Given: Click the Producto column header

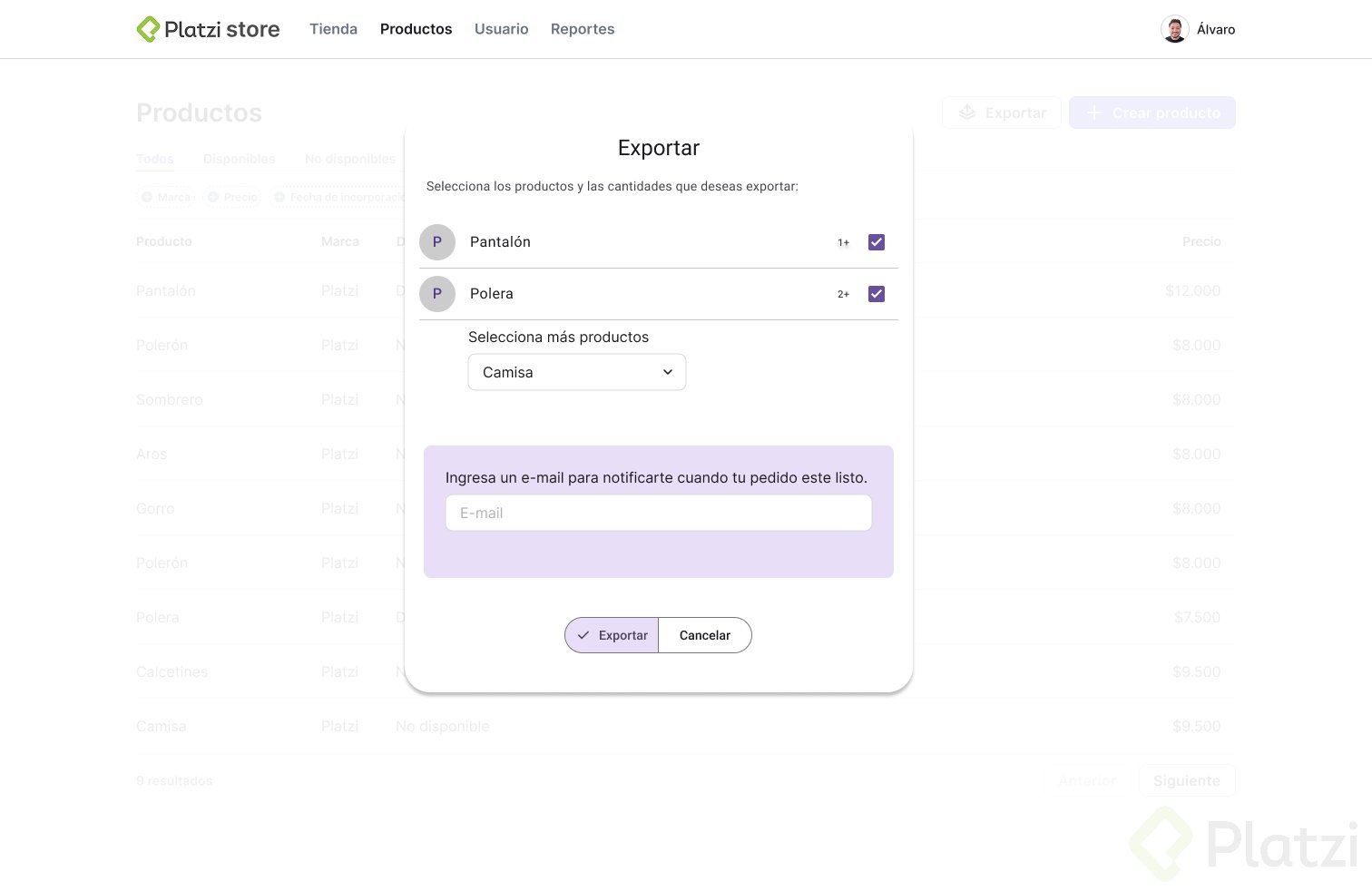Looking at the screenshot, I should click(x=164, y=241).
